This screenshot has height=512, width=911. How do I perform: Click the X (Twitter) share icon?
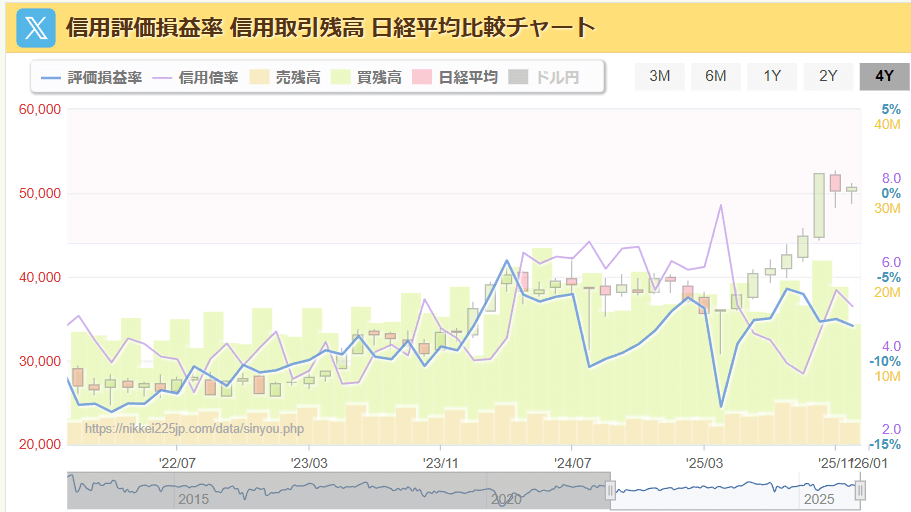pyautogui.click(x=37, y=29)
